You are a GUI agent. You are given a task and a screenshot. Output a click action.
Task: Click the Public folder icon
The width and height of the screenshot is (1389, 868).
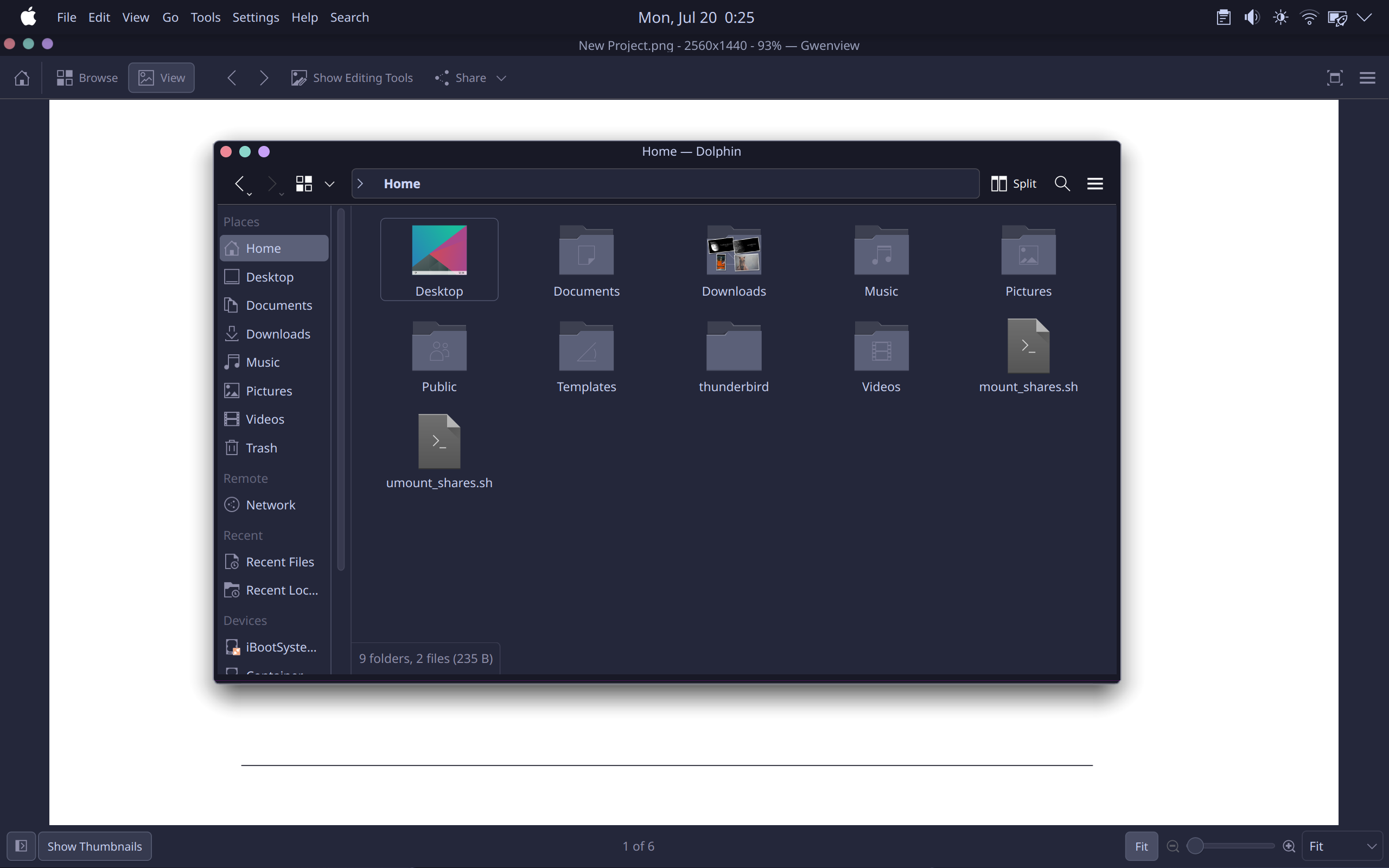(x=439, y=346)
